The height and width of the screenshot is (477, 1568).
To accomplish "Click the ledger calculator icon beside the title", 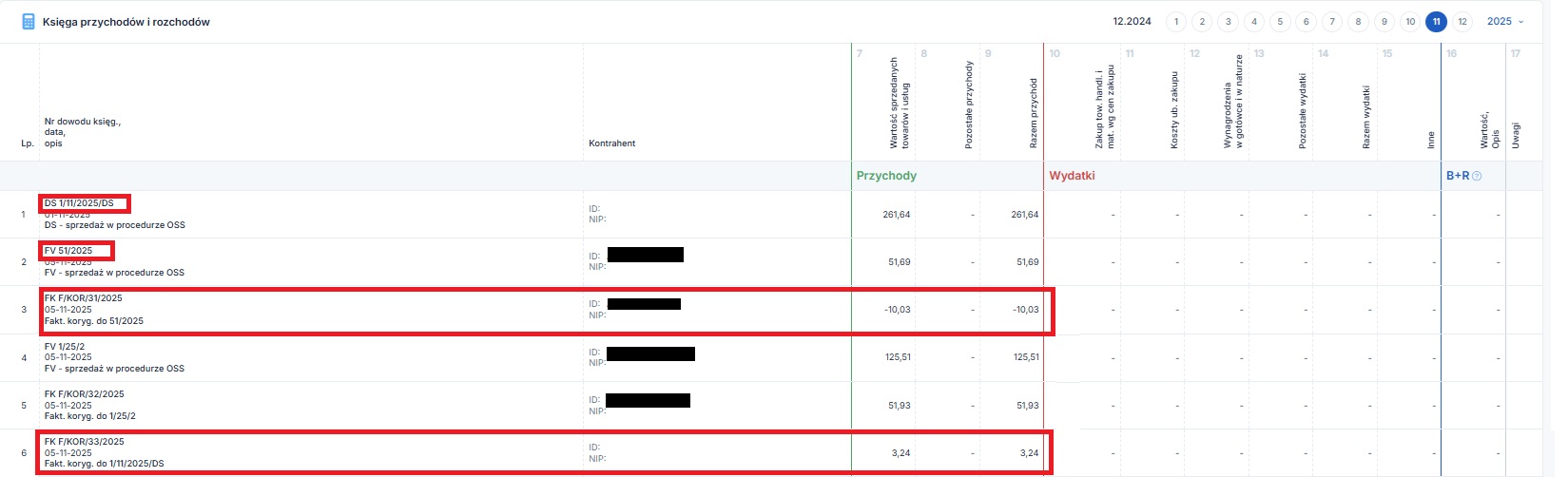I will [29, 22].
